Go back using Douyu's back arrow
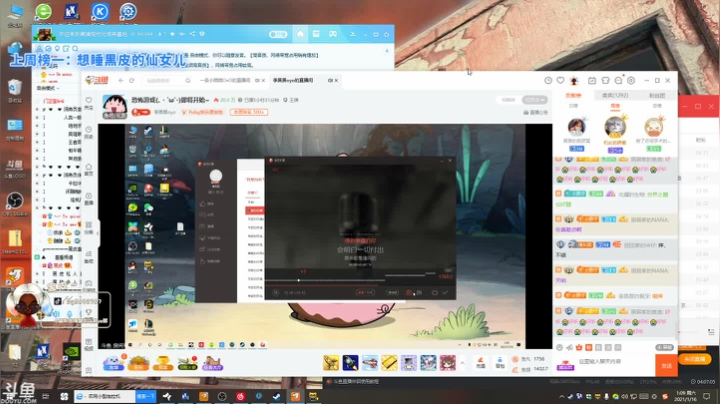720x404 pixels. coord(121,80)
